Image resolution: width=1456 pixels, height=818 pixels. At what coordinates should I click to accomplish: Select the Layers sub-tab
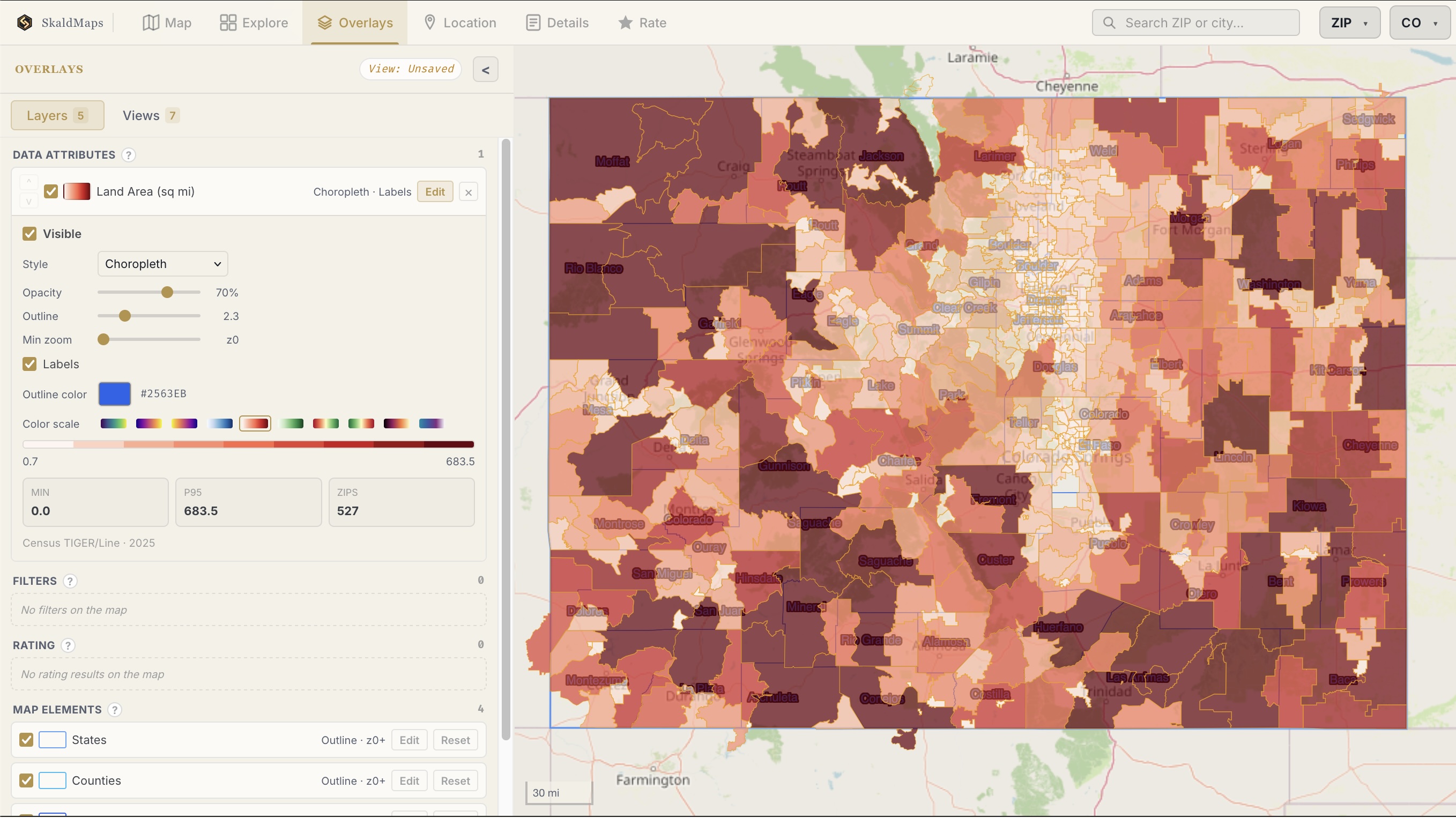58,115
